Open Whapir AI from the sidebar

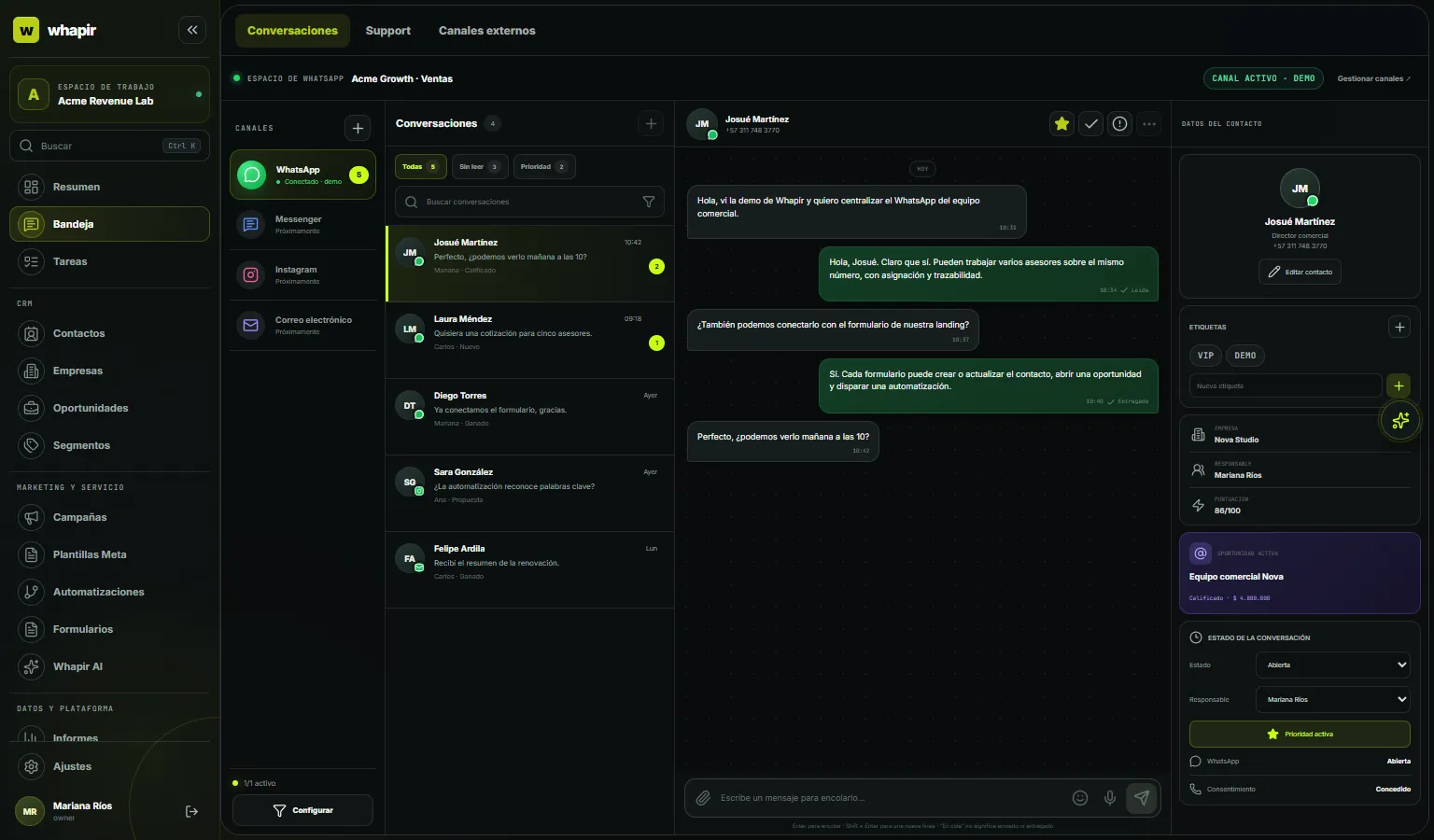click(x=110, y=666)
